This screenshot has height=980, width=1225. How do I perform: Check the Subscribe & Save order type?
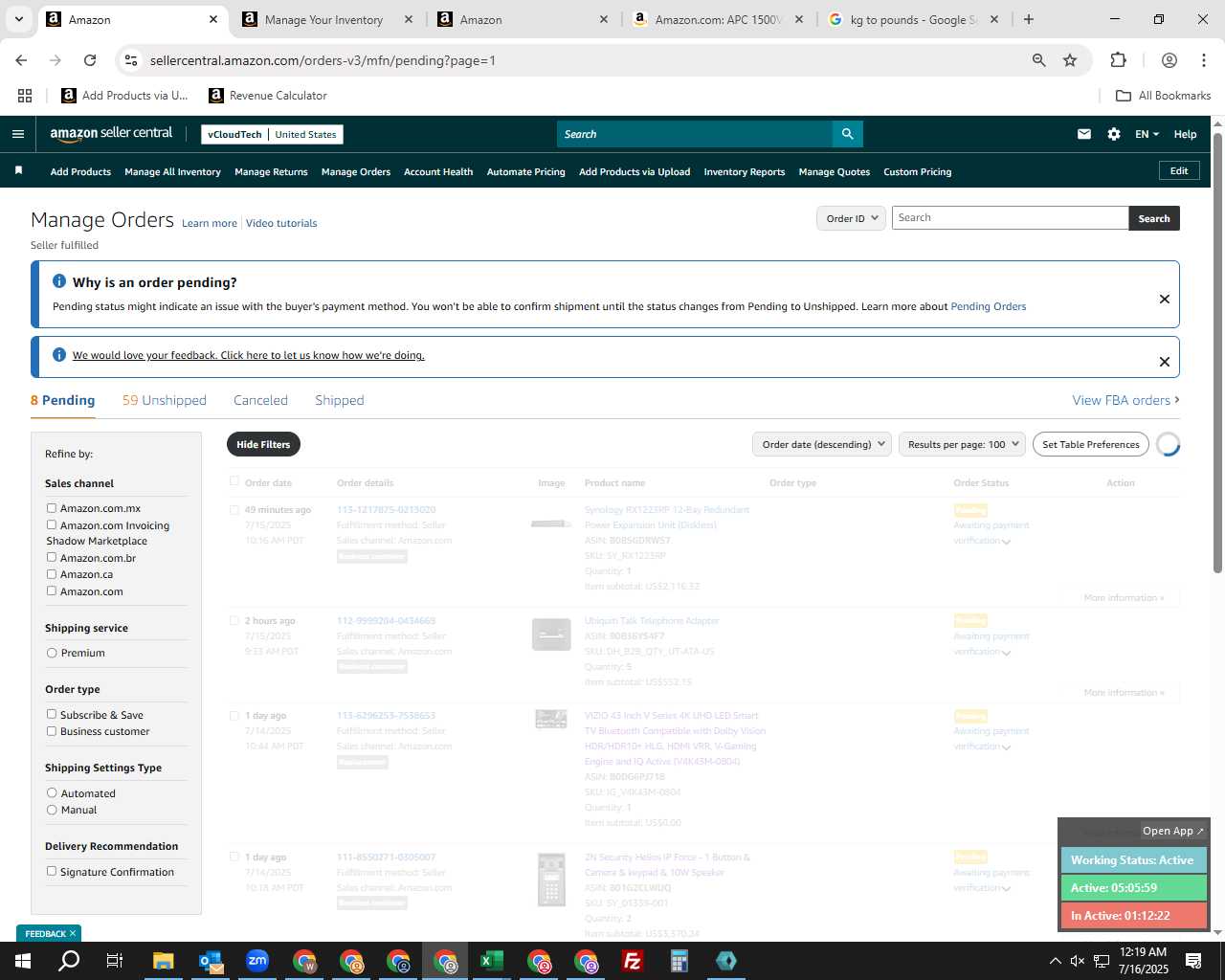[52, 714]
